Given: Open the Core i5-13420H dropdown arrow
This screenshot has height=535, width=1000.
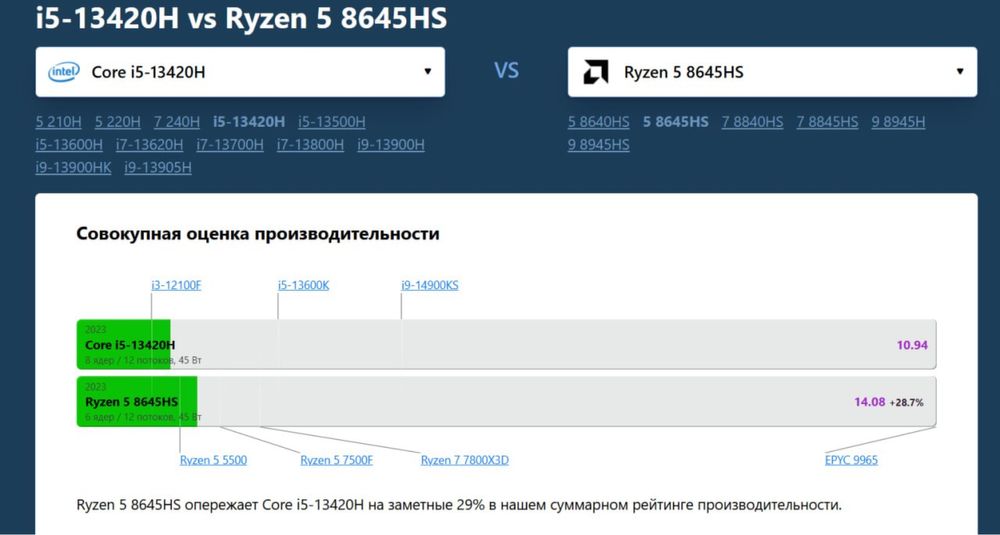Looking at the screenshot, I should tap(428, 71).
